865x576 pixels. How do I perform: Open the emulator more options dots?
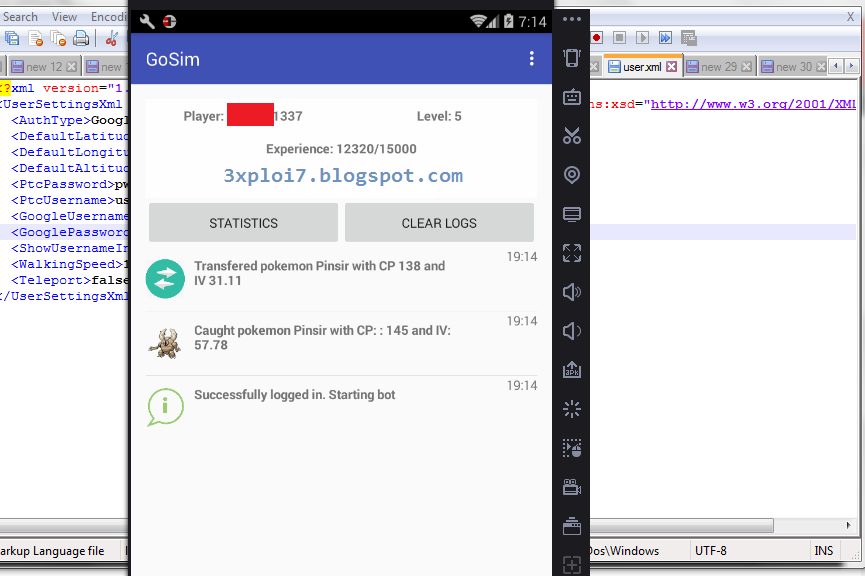[572, 19]
